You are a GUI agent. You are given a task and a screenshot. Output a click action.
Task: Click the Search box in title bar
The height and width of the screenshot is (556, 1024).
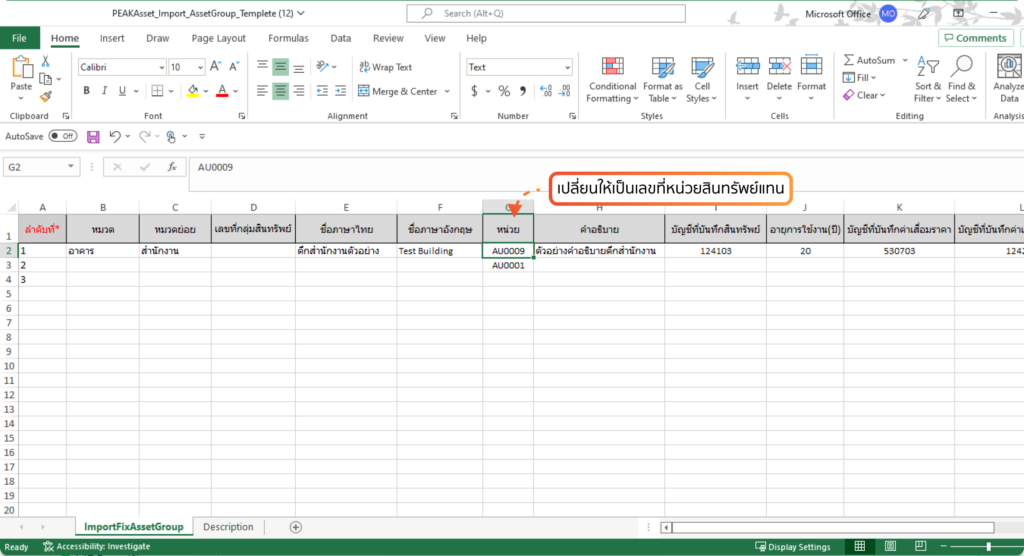pos(546,13)
